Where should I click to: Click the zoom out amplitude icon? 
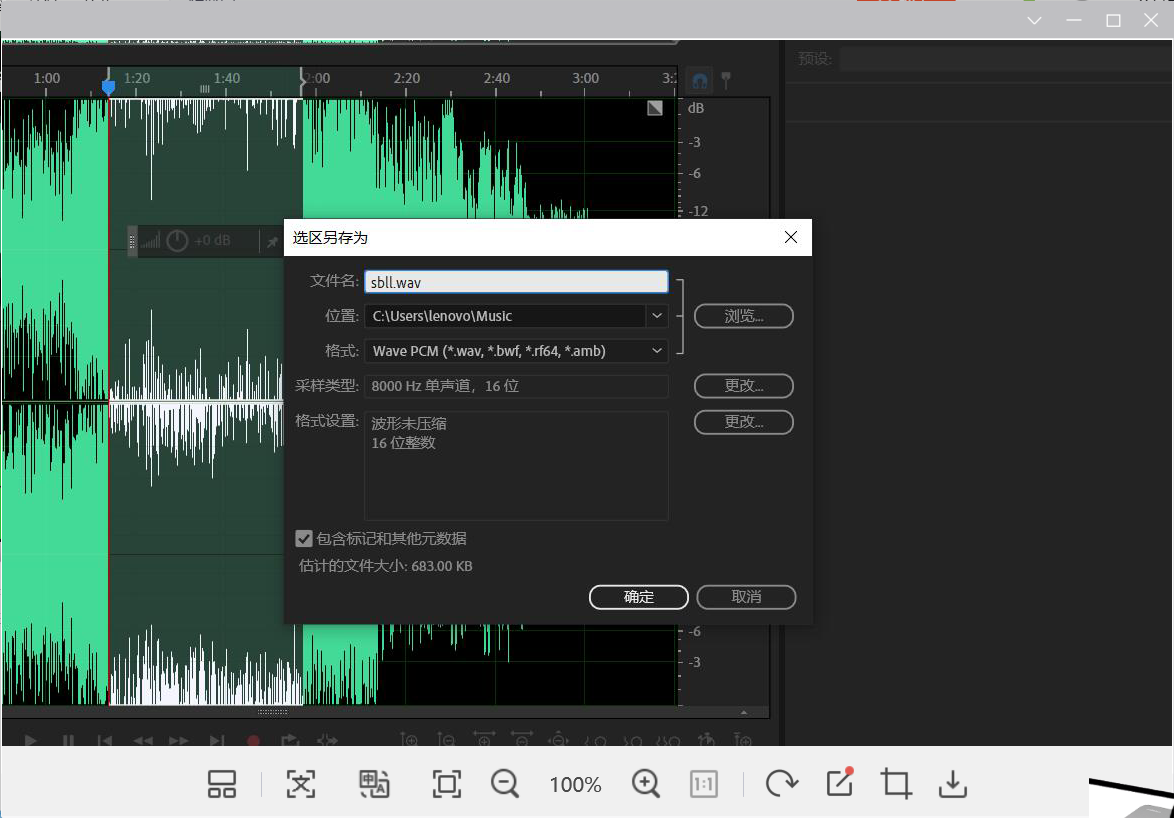coord(446,739)
